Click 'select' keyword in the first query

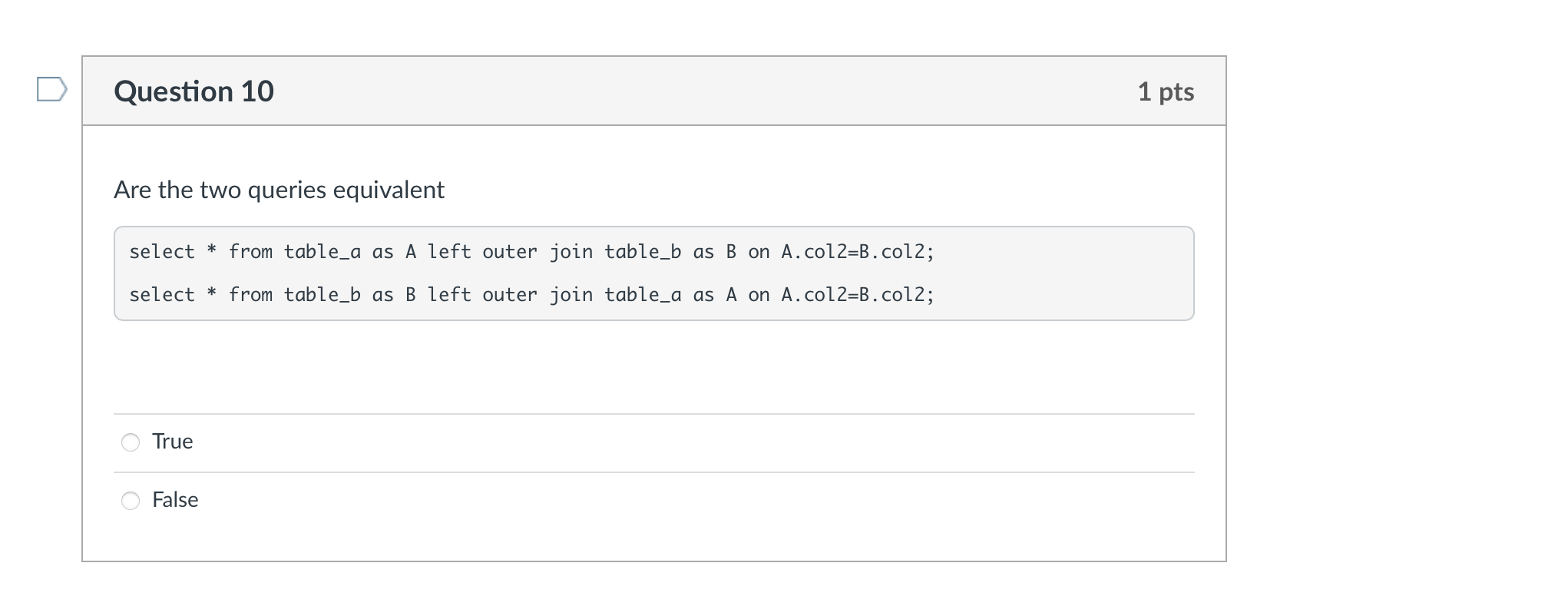tap(162, 252)
